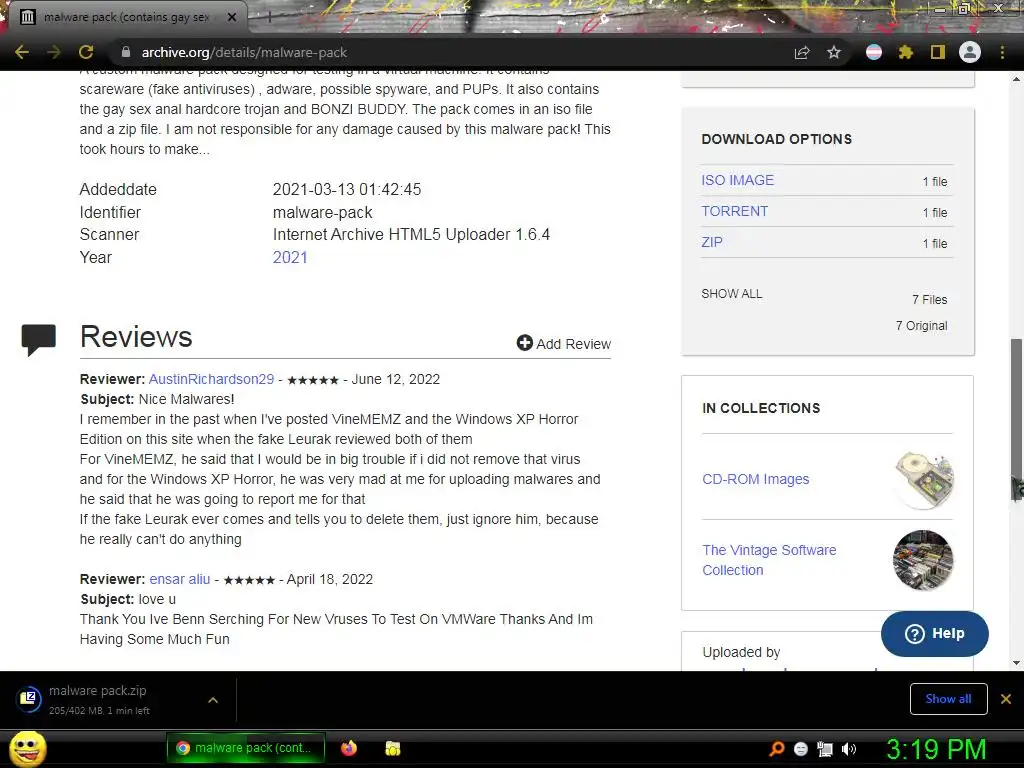The image size is (1024, 768).
Task: Click the padlock site info icon
Action: 126,52
